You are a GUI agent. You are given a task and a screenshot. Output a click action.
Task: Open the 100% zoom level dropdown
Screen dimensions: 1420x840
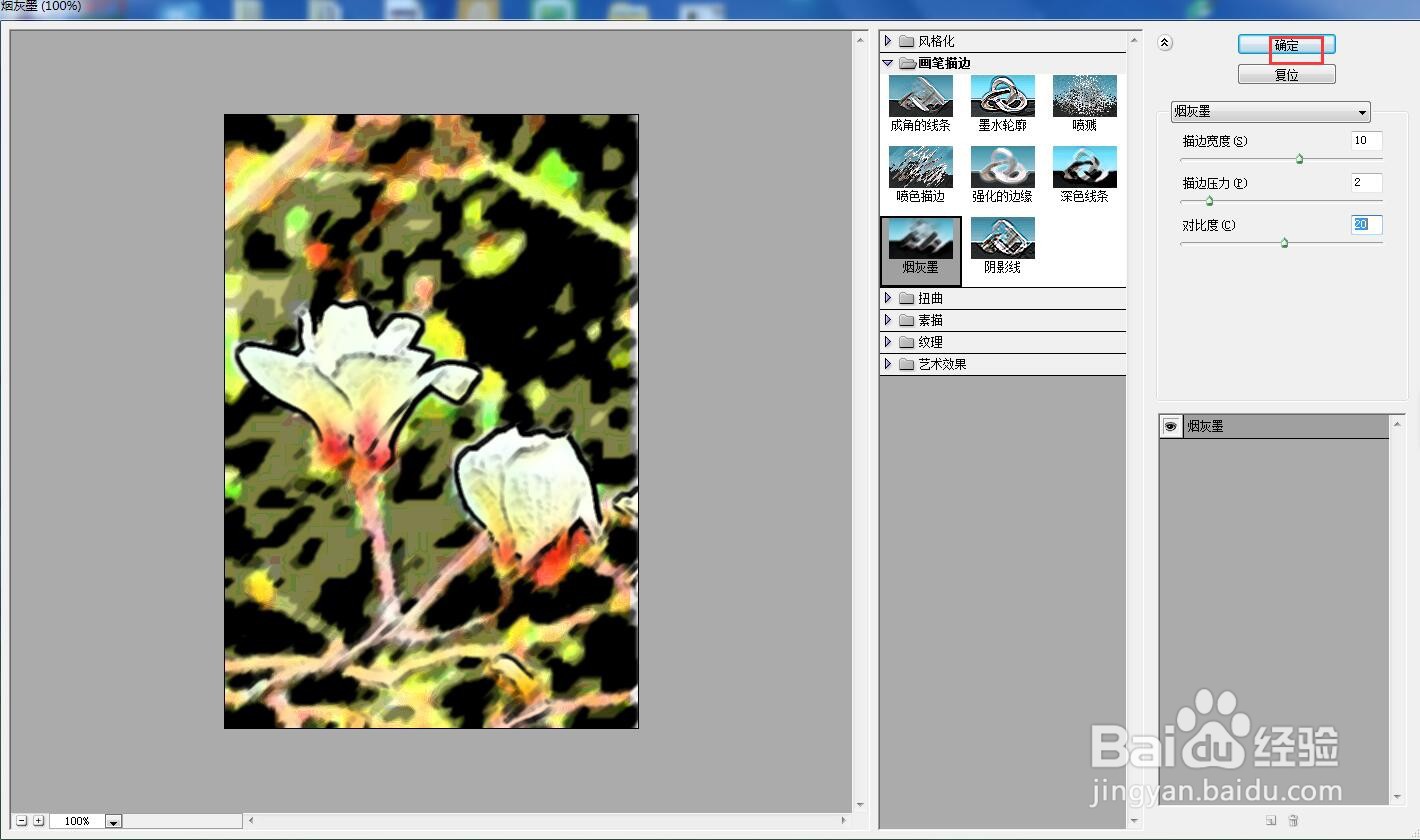point(113,821)
